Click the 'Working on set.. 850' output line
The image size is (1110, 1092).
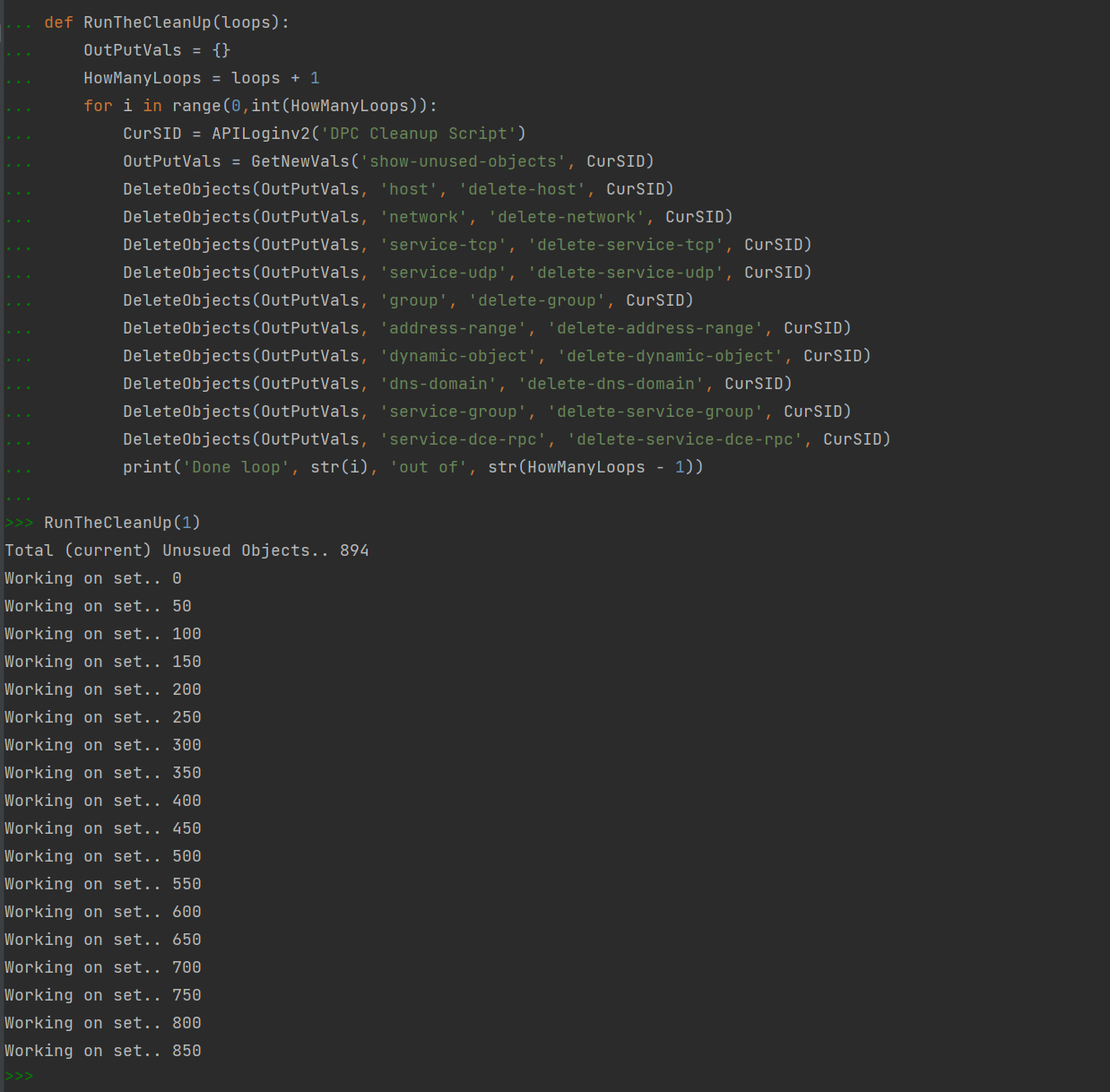pyautogui.click(x=102, y=1051)
